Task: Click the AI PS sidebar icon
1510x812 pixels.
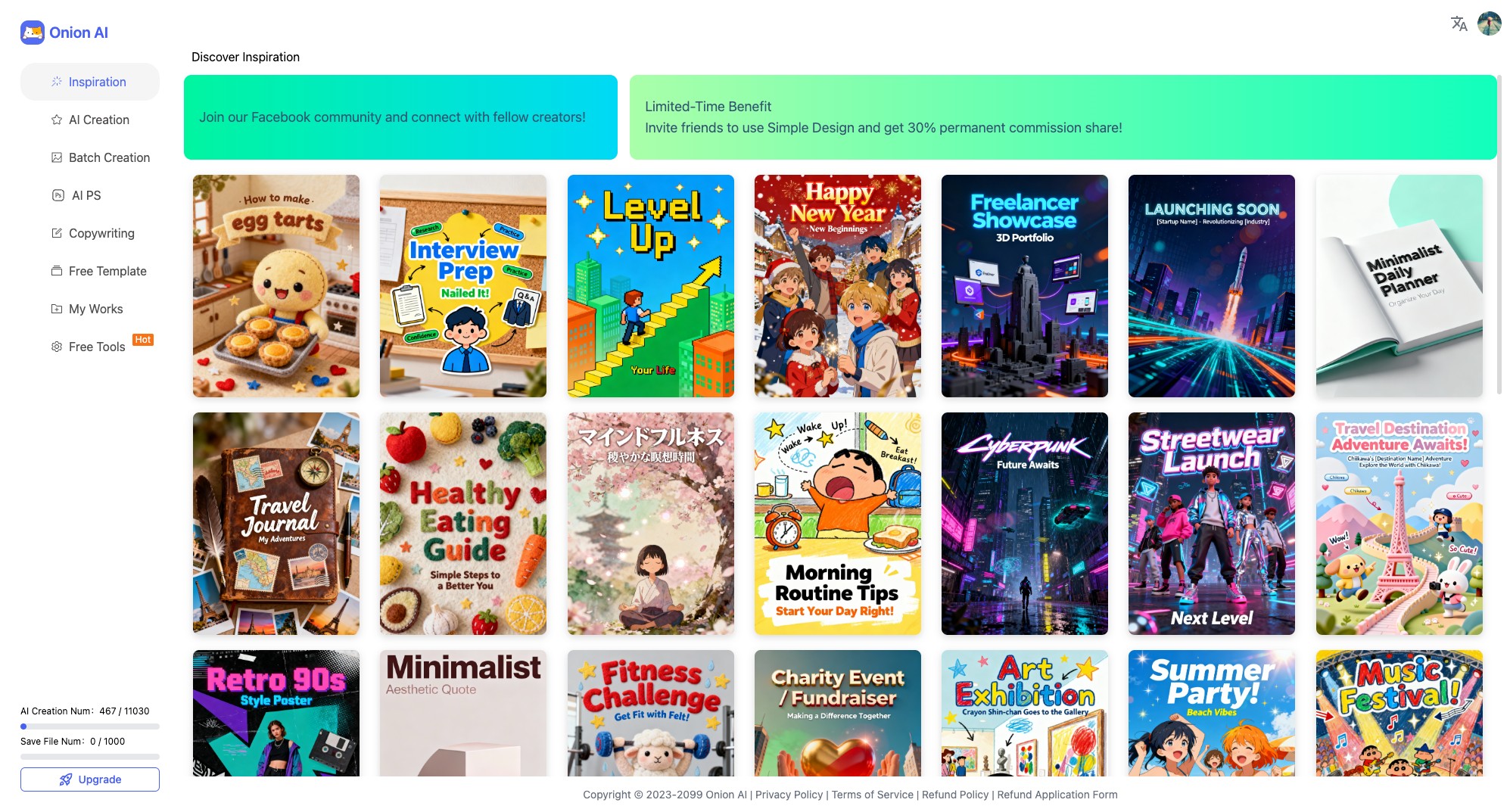Action: tap(58, 195)
